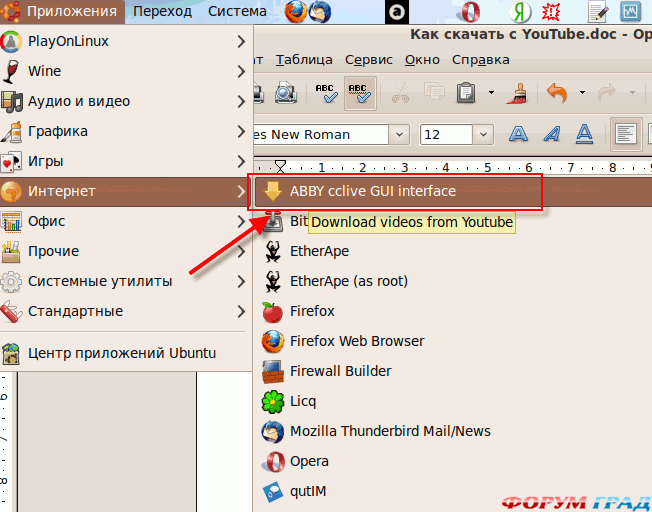This screenshot has width=652, height=512.
Task: Open the Redo history dropdown arrow
Action: (x=632, y=92)
